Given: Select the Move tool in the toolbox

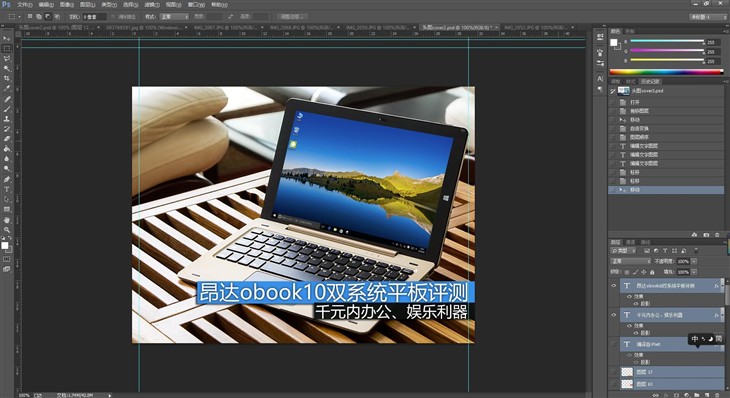Looking at the screenshot, I should pyautogui.click(x=7, y=38).
